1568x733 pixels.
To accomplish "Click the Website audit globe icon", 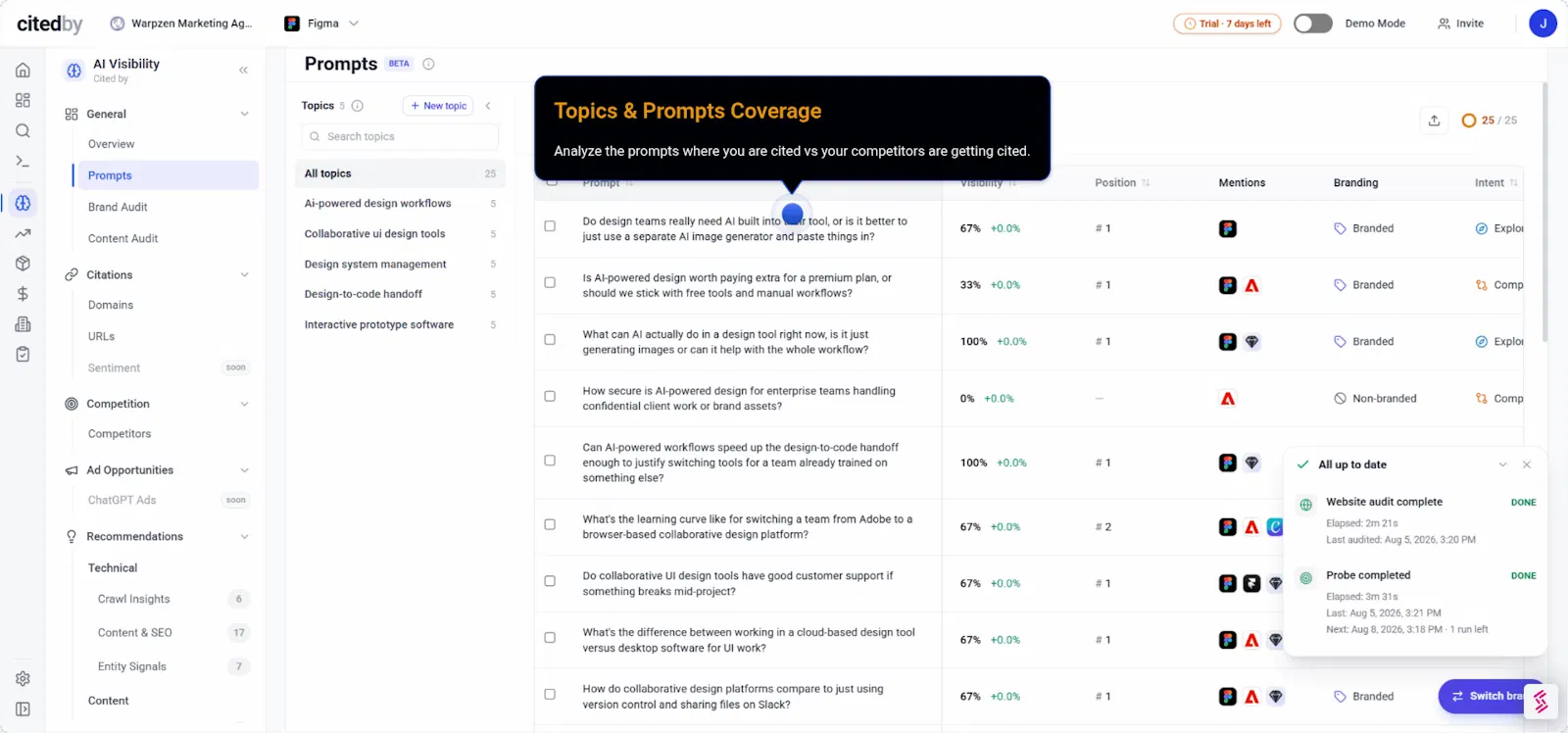I will click(1305, 505).
